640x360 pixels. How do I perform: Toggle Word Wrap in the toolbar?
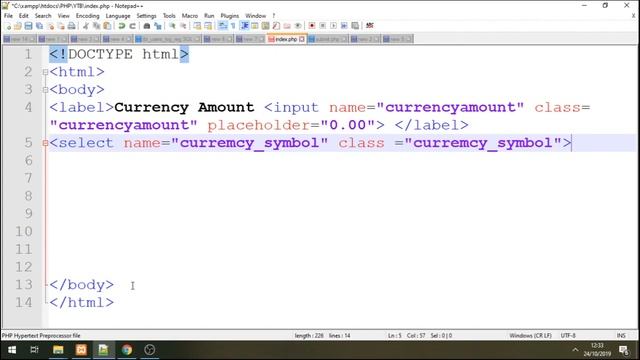222,26
